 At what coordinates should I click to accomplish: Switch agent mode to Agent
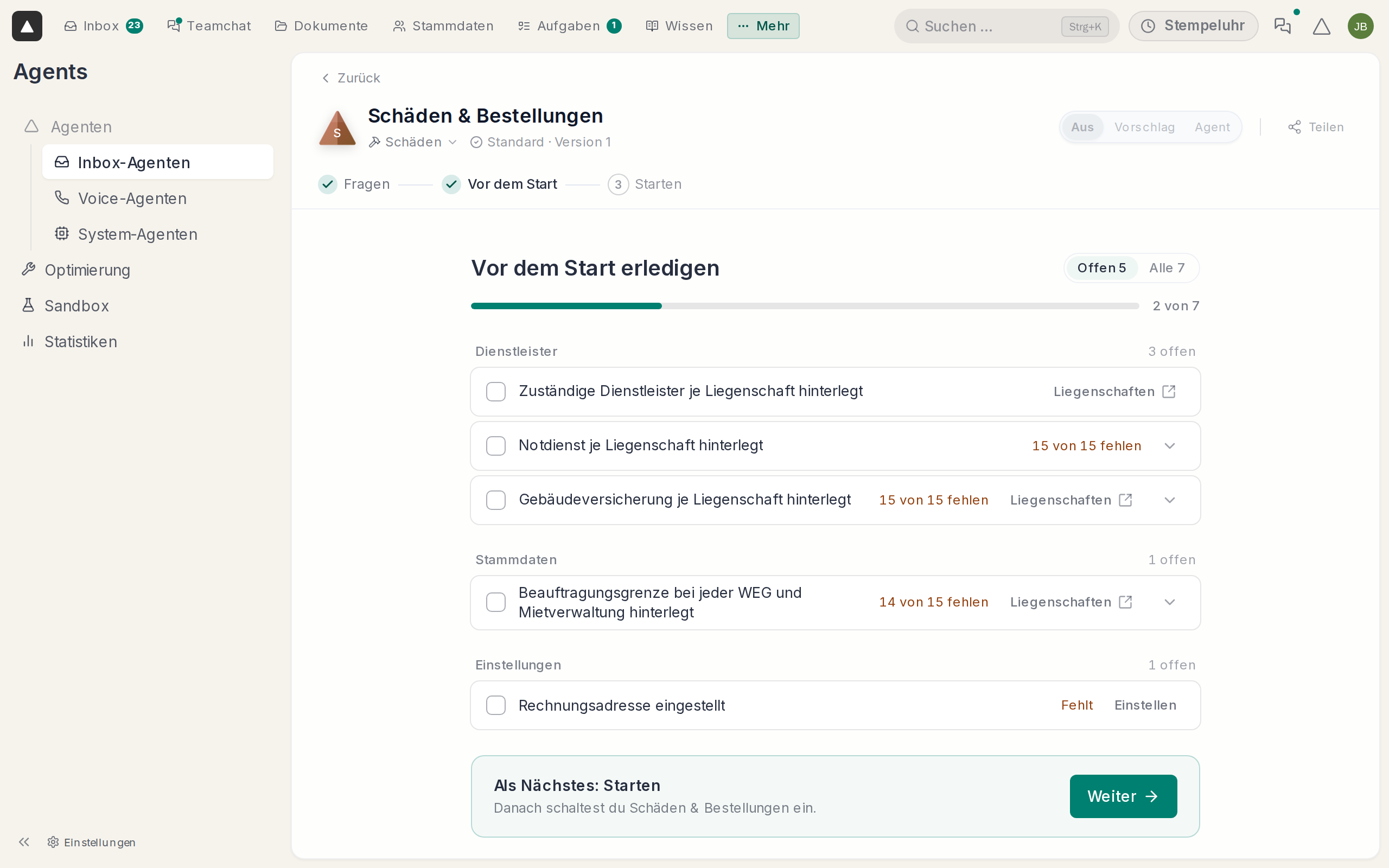point(1212,127)
